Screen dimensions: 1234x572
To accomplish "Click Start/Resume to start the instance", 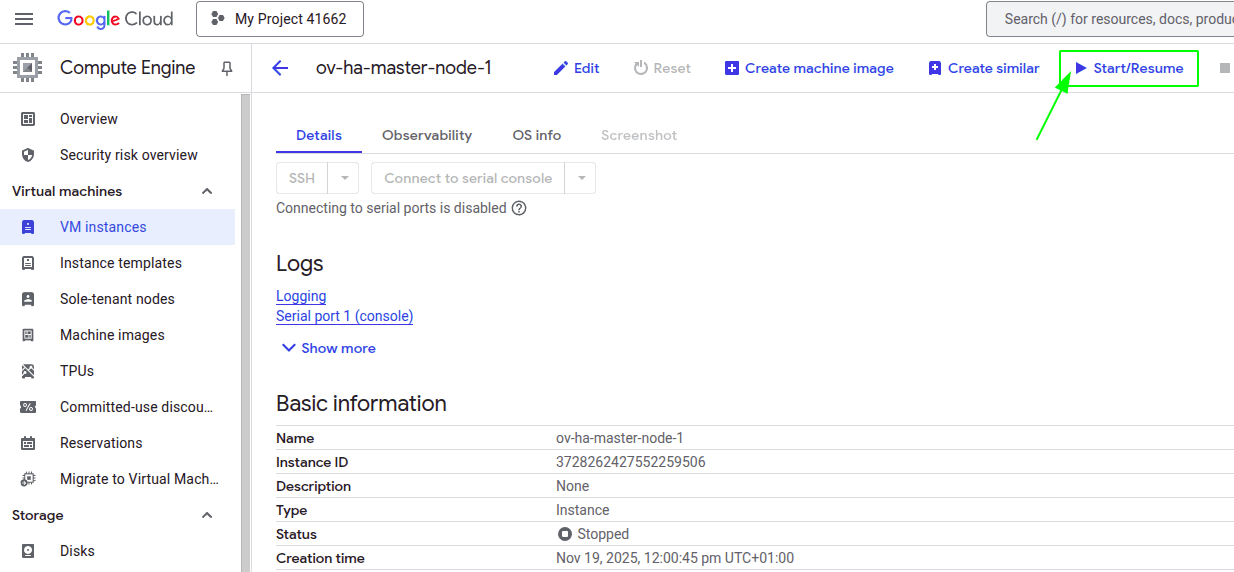I will tap(1129, 68).
